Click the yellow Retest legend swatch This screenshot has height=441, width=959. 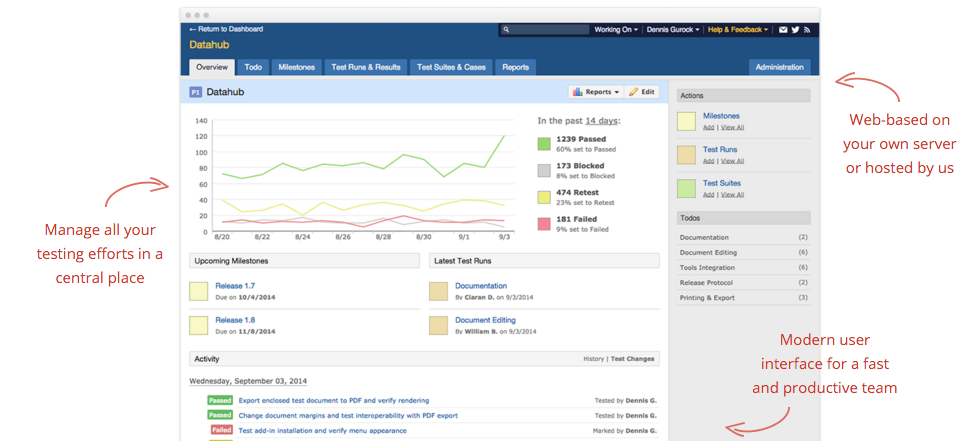(544, 197)
